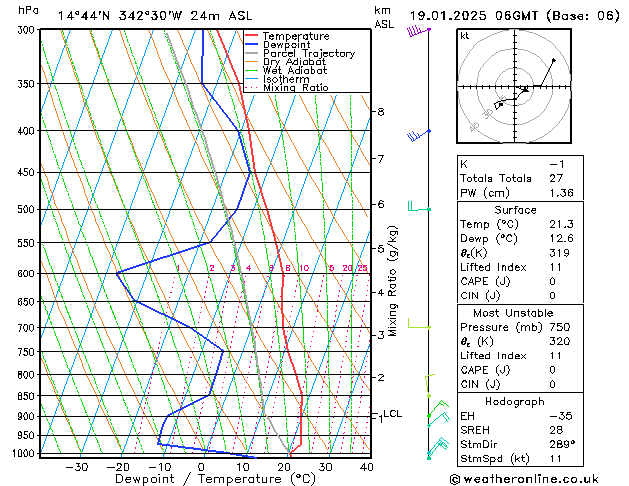Viewport: 629px width, 486px height.
Task: Click the purple wind barb at 300 hPa
Action: pyautogui.click(x=418, y=31)
